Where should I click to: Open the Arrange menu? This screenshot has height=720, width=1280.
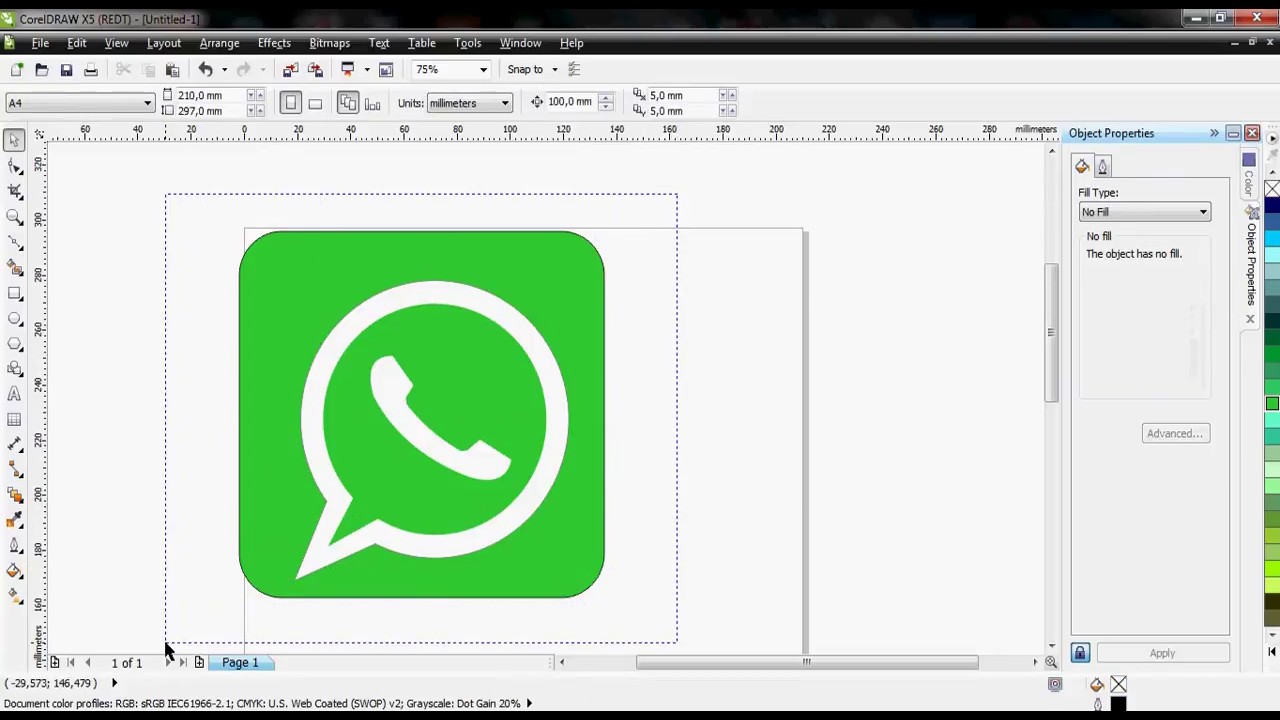[x=219, y=43]
